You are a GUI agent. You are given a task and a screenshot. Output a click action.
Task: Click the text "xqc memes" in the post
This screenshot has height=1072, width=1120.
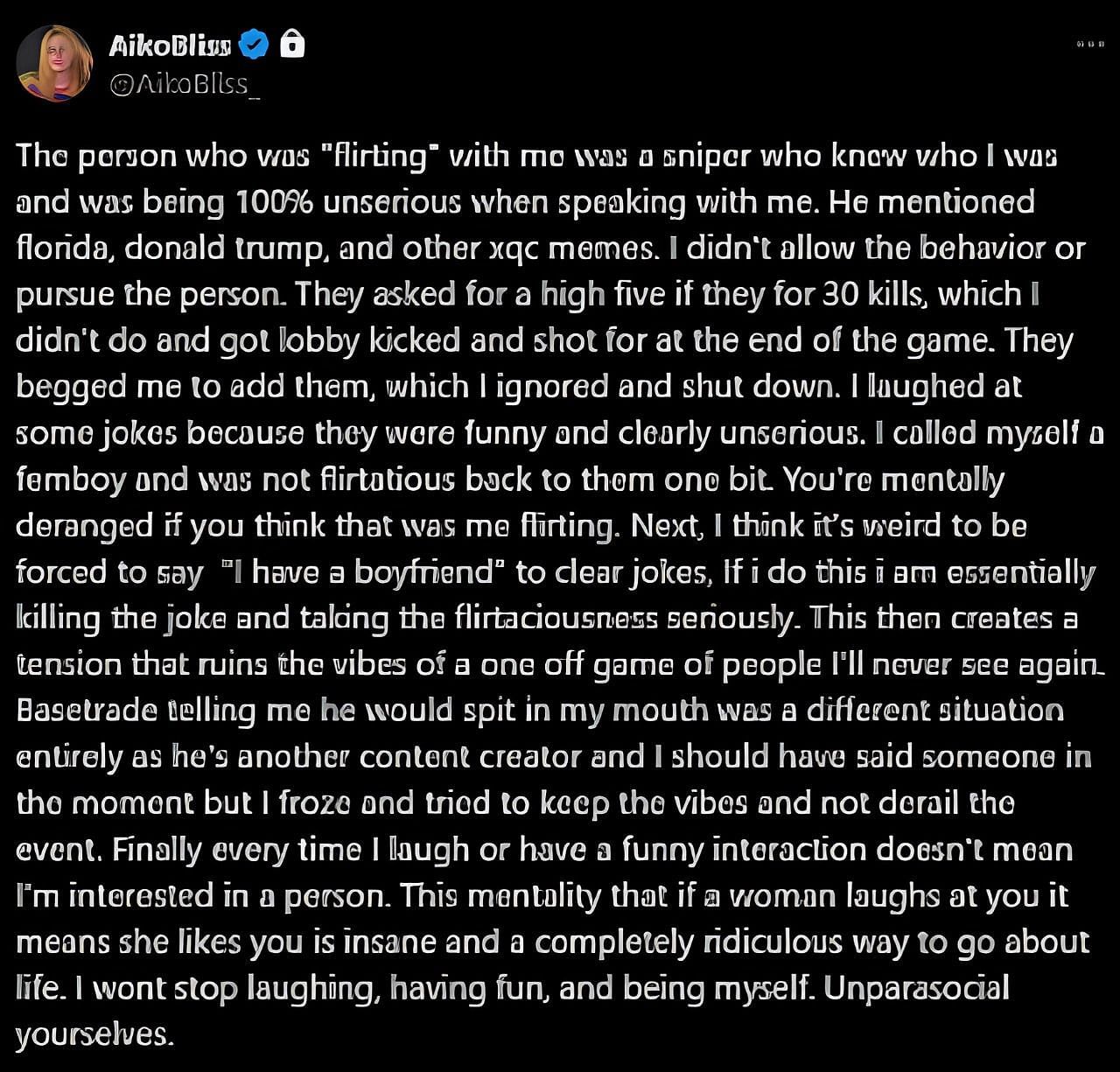click(568, 249)
